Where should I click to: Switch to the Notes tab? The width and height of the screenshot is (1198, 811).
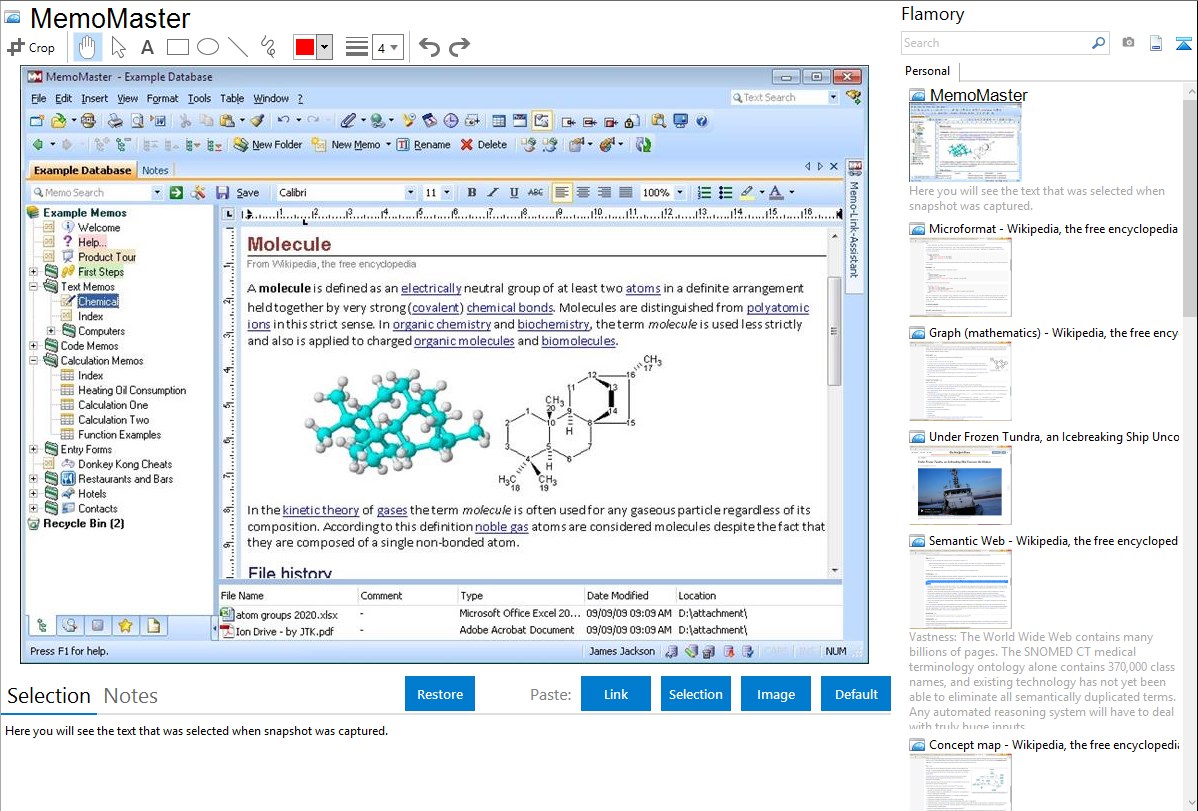click(131, 696)
